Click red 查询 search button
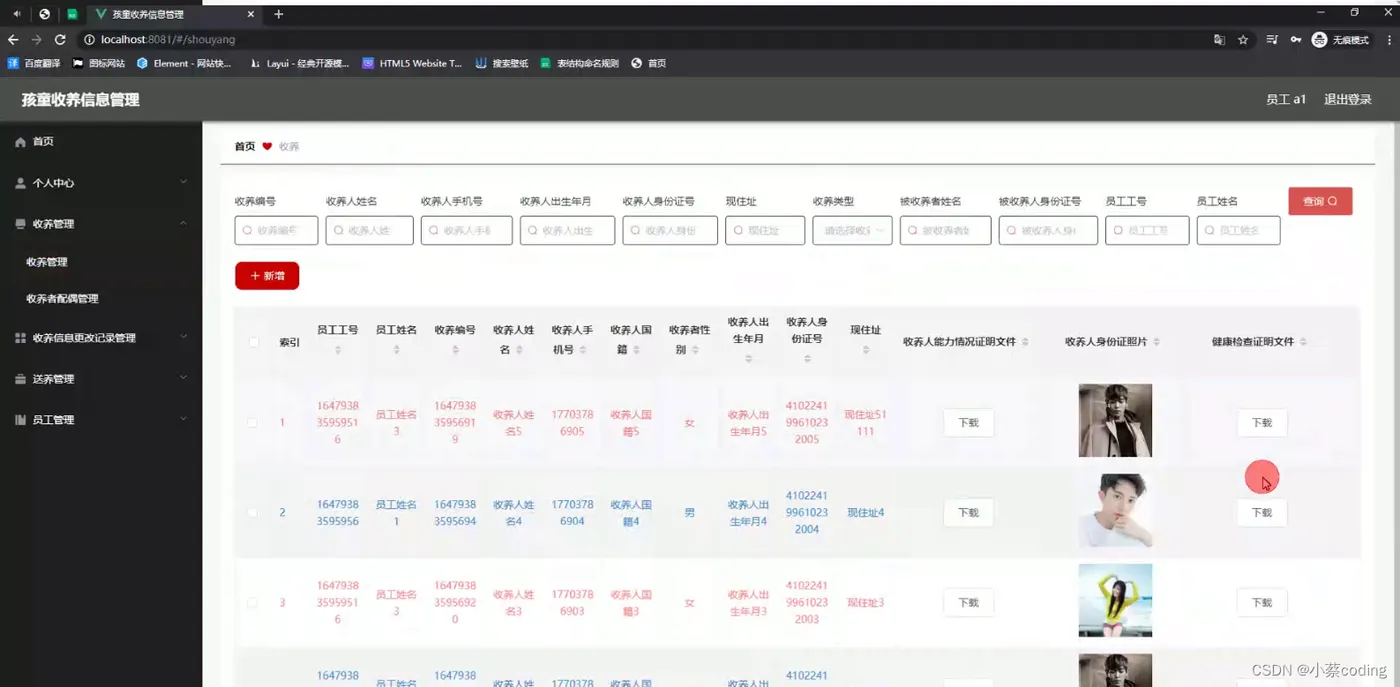The height and width of the screenshot is (687, 1400). click(1320, 201)
